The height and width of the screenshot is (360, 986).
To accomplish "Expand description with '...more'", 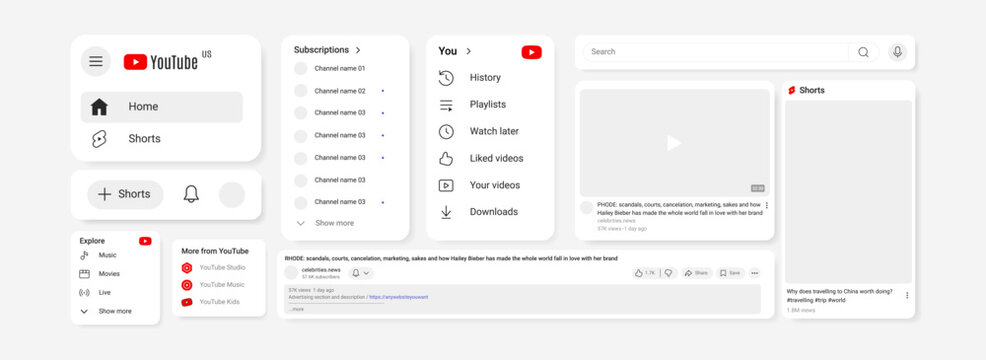I will [x=296, y=309].
